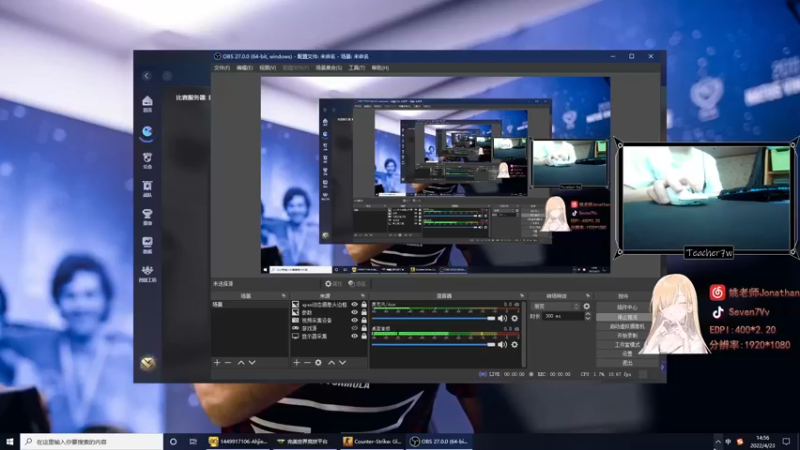Toggle visibility of the 视频采集设备 source
Screen dimensions: 800x450
355,320
